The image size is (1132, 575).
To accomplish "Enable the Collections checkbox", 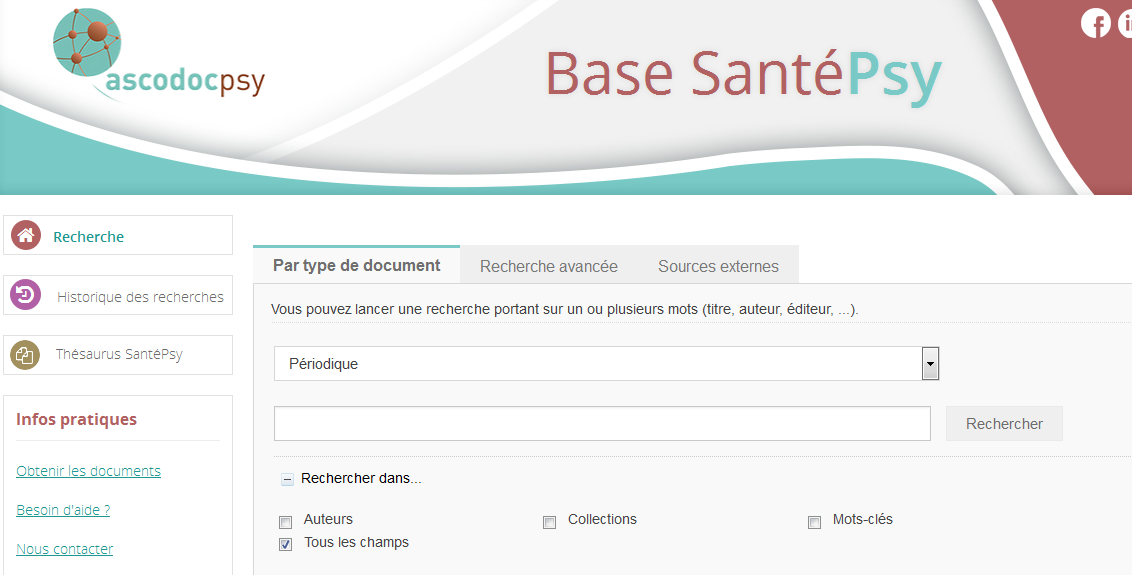I will tap(549, 522).
